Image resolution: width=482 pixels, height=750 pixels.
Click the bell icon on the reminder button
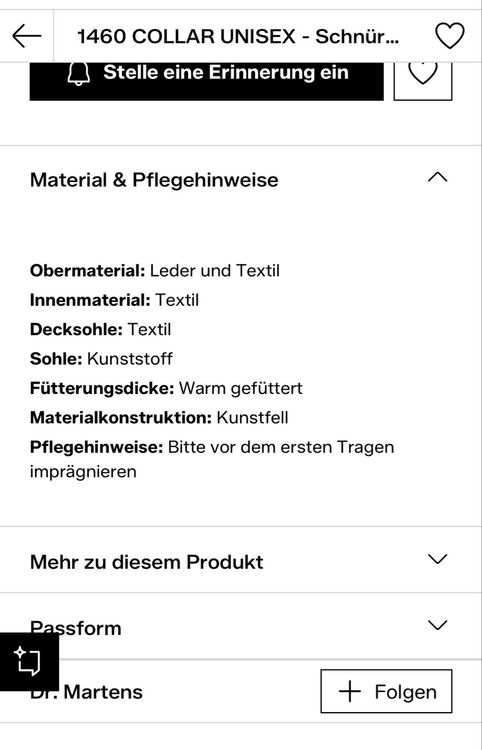(78, 74)
